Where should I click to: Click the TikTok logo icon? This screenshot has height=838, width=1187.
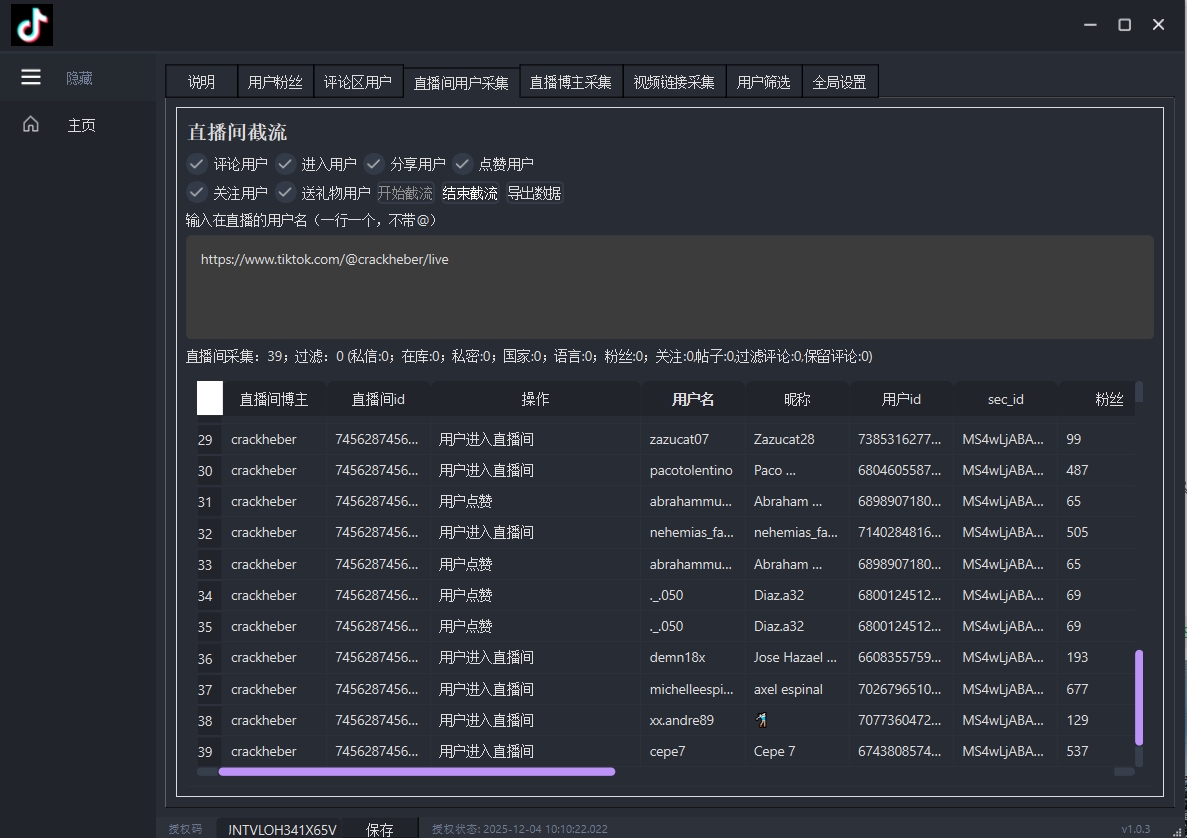[32, 25]
